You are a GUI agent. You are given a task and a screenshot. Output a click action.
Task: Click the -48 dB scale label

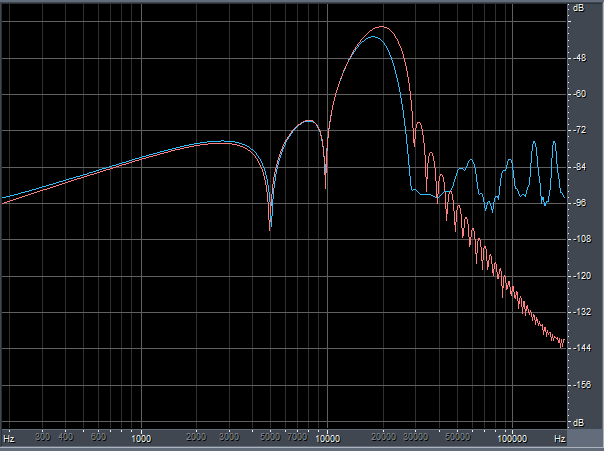point(579,58)
